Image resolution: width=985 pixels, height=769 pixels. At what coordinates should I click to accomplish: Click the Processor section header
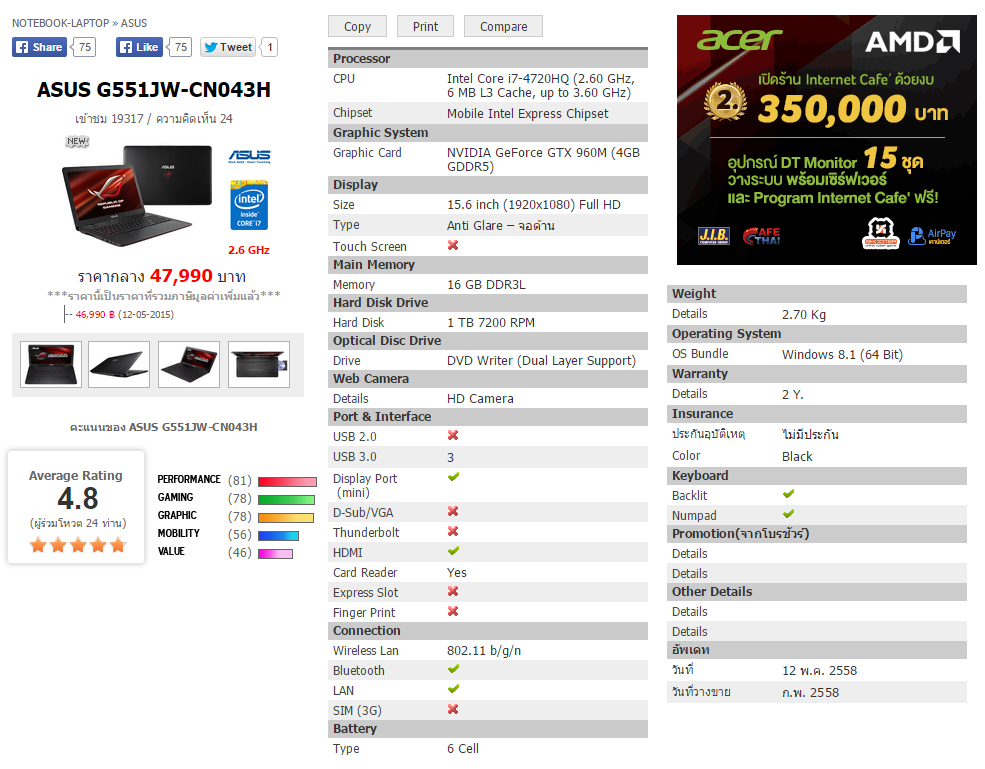point(487,58)
